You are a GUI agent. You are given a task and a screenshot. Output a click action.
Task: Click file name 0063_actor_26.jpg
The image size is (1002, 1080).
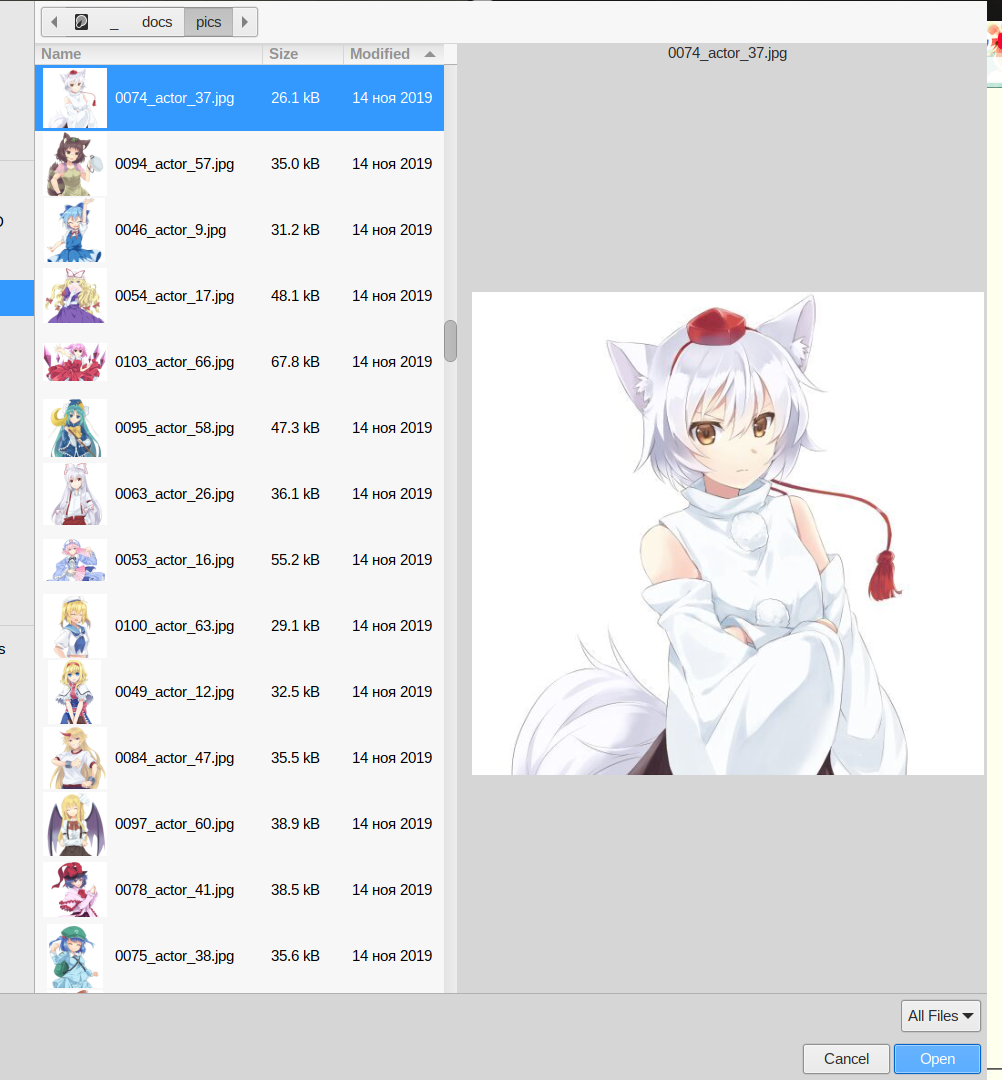(x=174, y=495)
